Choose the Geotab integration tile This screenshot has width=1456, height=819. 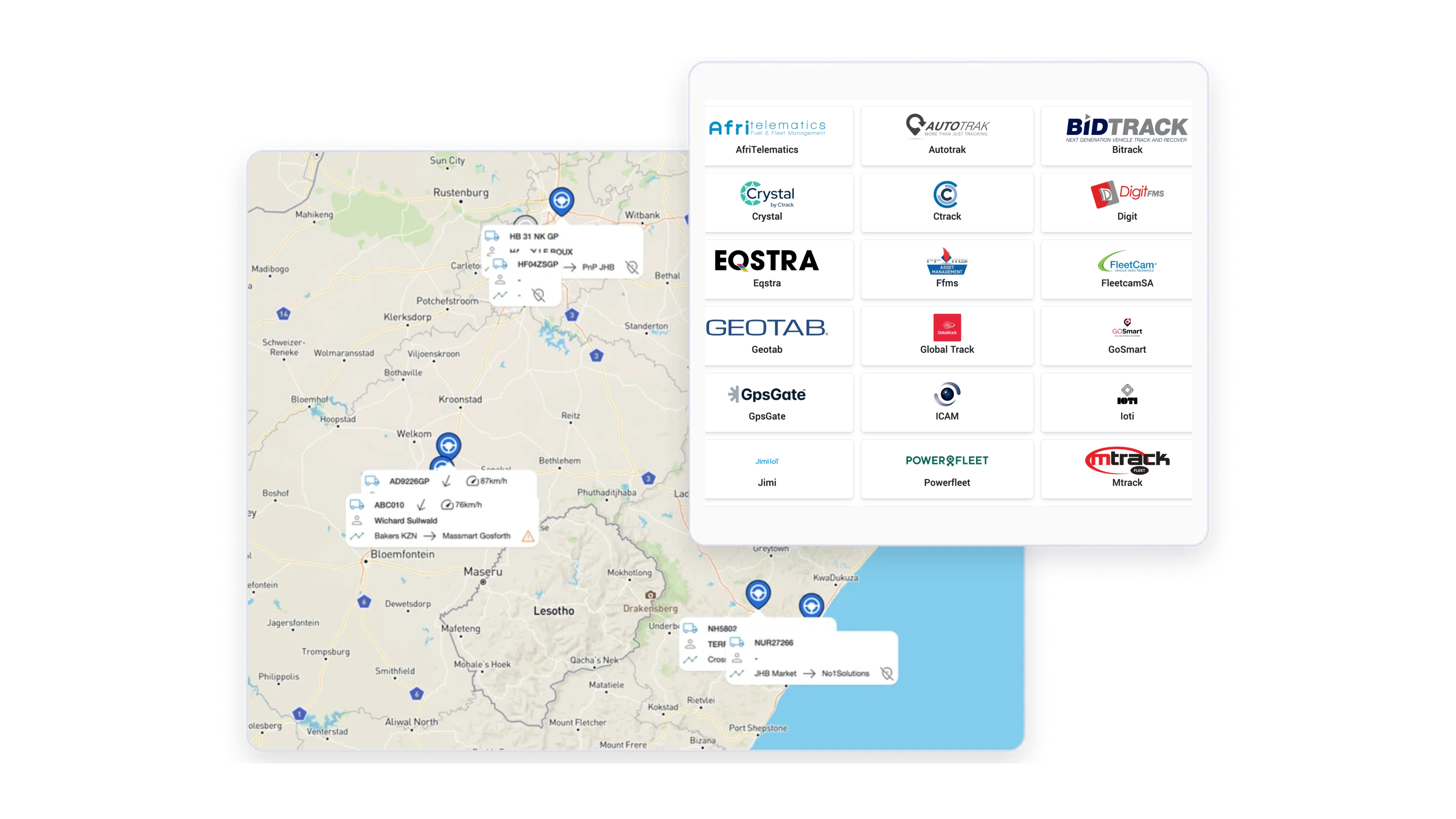tap(767, 336)
